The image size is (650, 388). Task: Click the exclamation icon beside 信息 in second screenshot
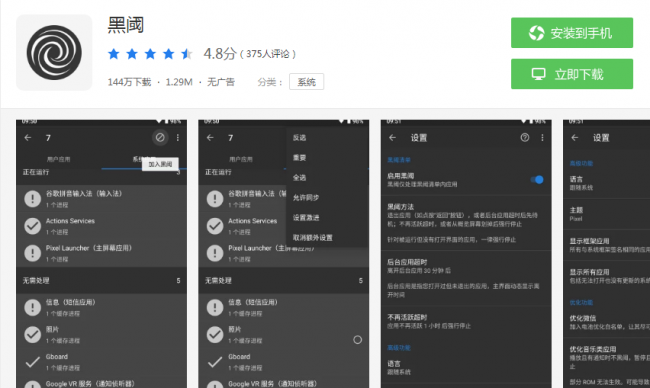(x=215, y=307)
